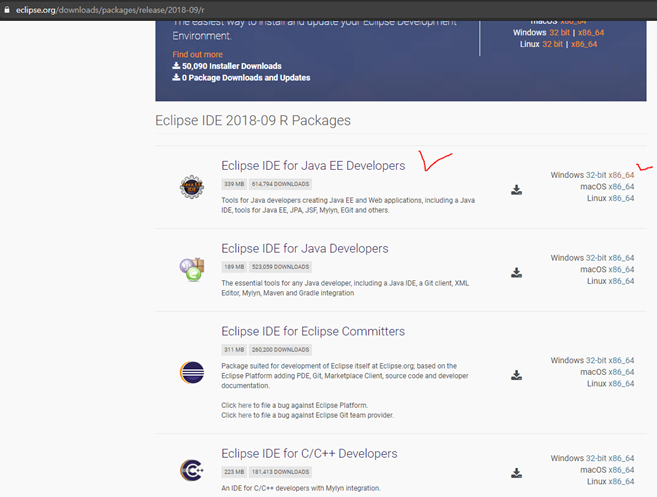Click the Eclipse Committers package download icon
The image size is (657, 497).
[x=516, y=375]
